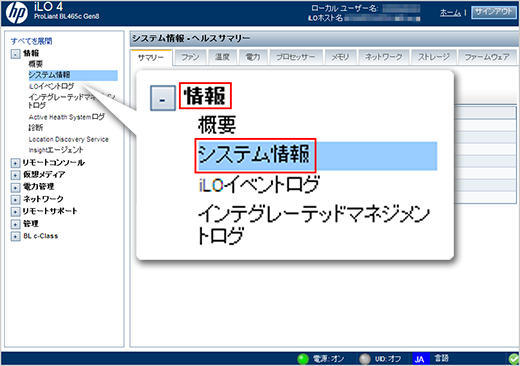Click the 言語 language selector text

point(442,358)
